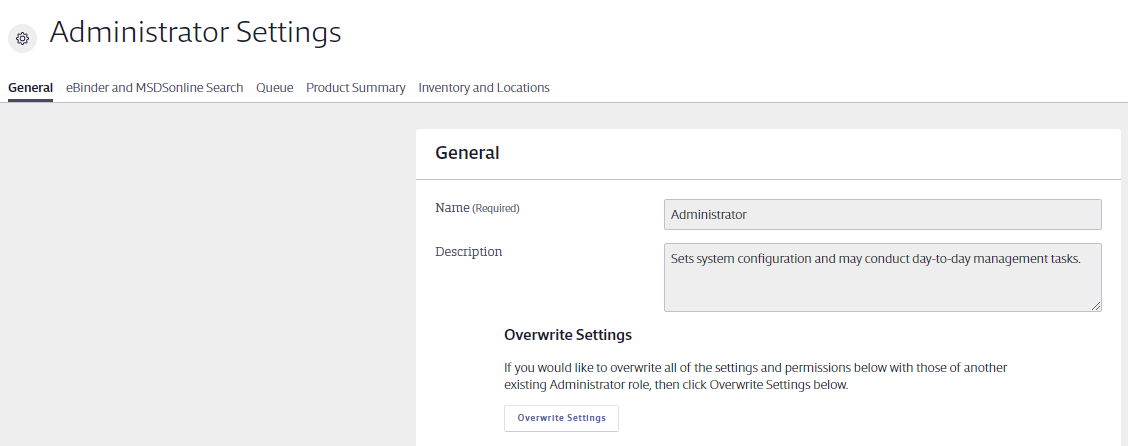The height and width of the screenshot is (446, 1128).
Task: Click the Administrator Settings page title
Action: (195, 32)
